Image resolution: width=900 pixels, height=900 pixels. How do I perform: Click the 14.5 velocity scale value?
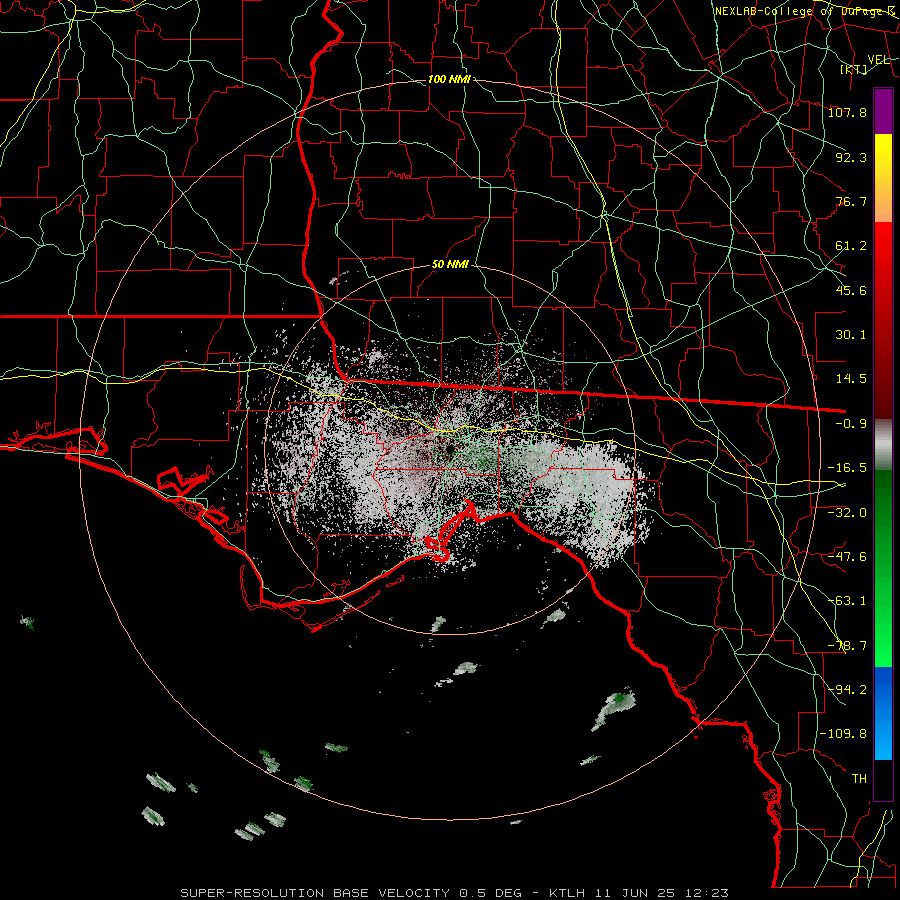(851, 379)
